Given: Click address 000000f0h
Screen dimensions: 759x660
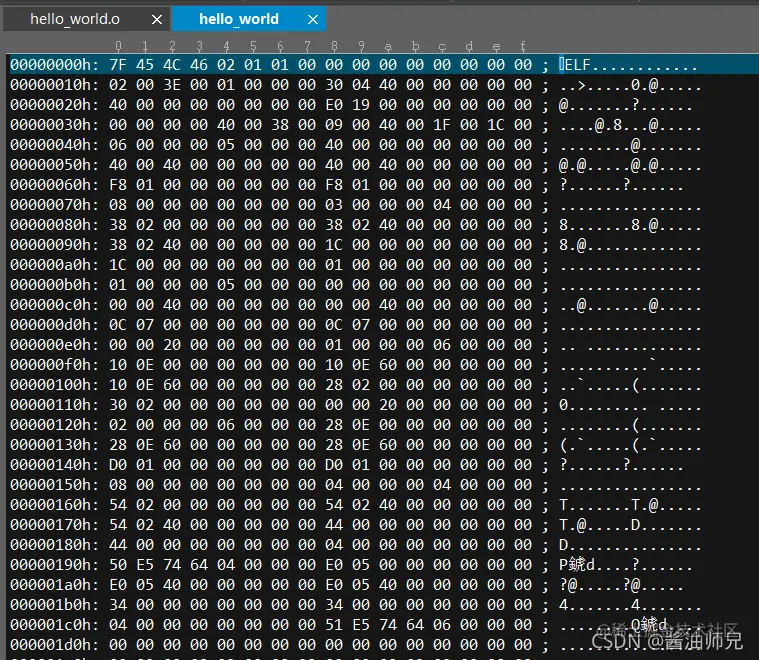Looking at the screenshot, I should (54, 365).
